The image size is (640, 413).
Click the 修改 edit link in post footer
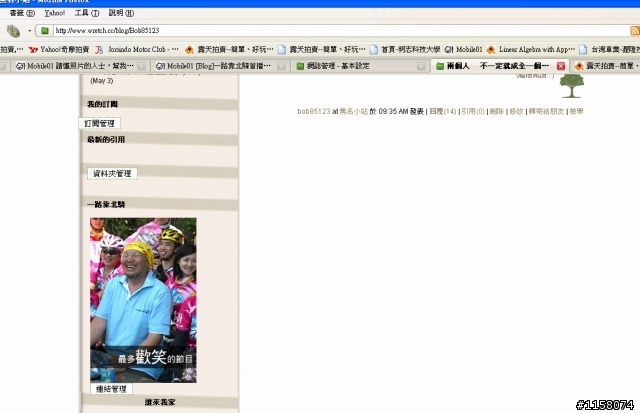point(516,111)
